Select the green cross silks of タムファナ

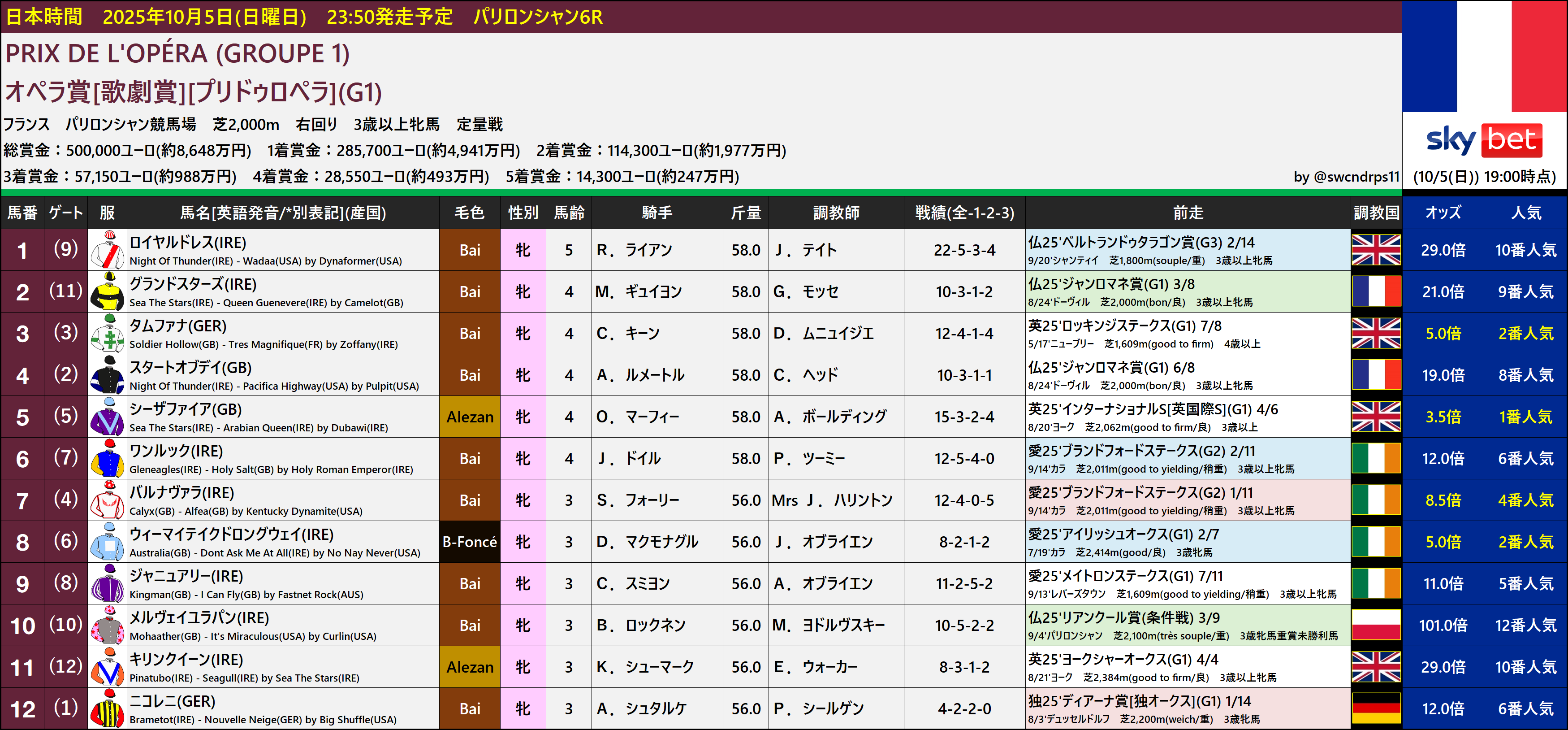107,333
